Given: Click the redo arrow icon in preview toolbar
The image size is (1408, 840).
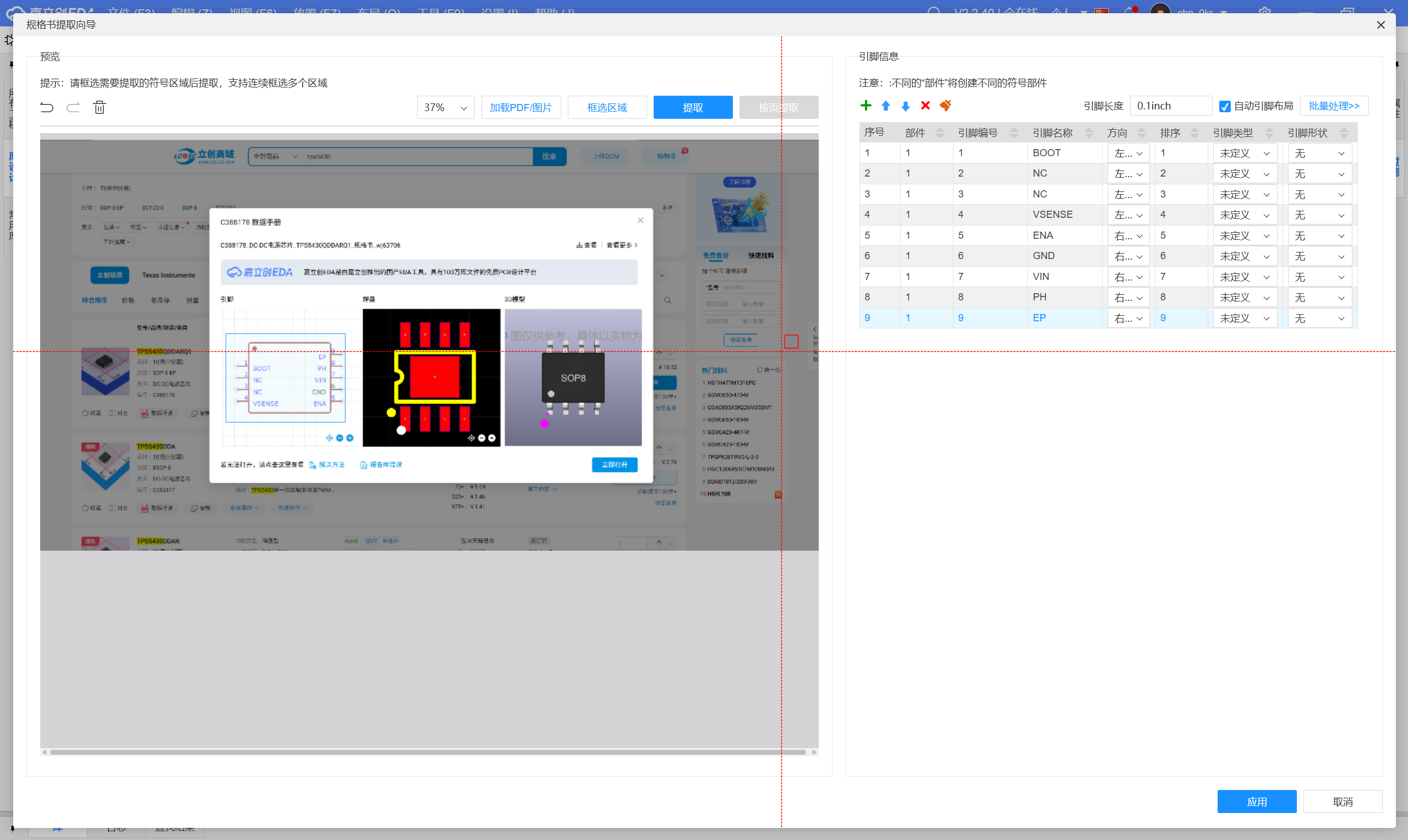Looking at the screenshot, I should 73,107.
